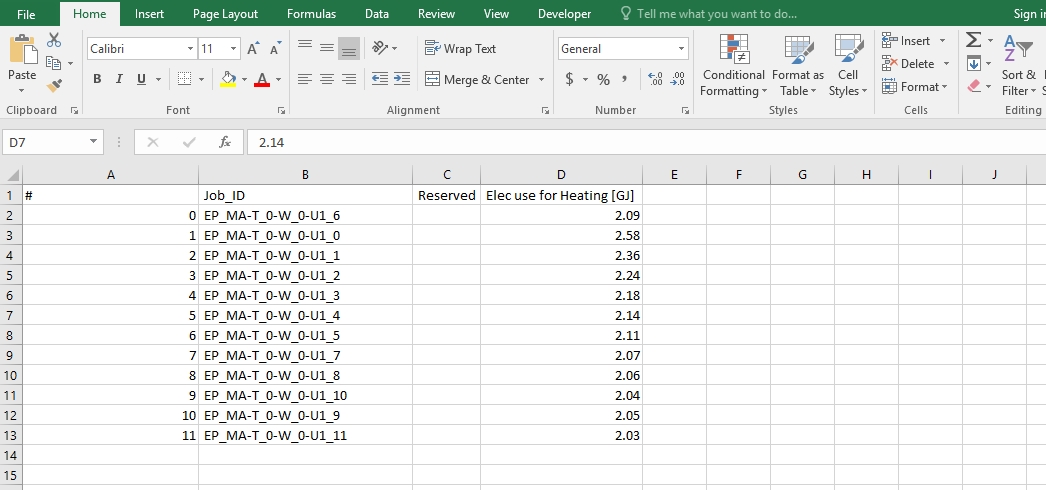Open the General number format dropdown
This screenshot has height=490, width=1046.
point(681,49)
